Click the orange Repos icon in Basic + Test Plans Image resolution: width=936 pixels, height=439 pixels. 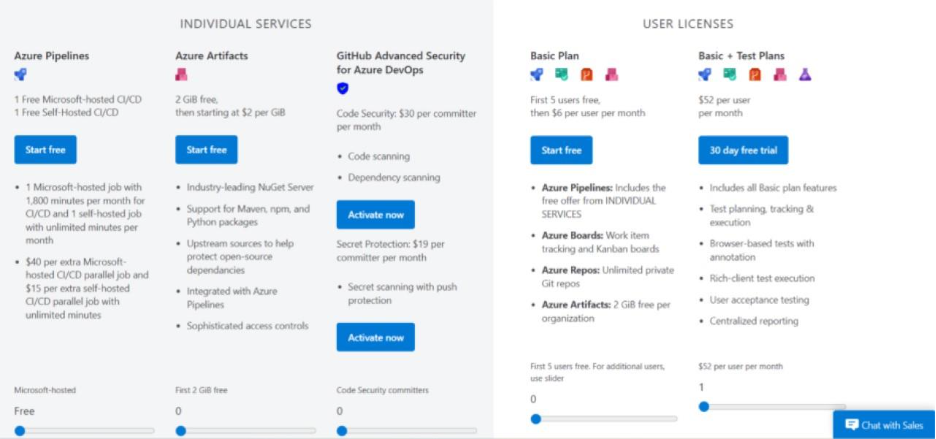[x=755, y=75]
